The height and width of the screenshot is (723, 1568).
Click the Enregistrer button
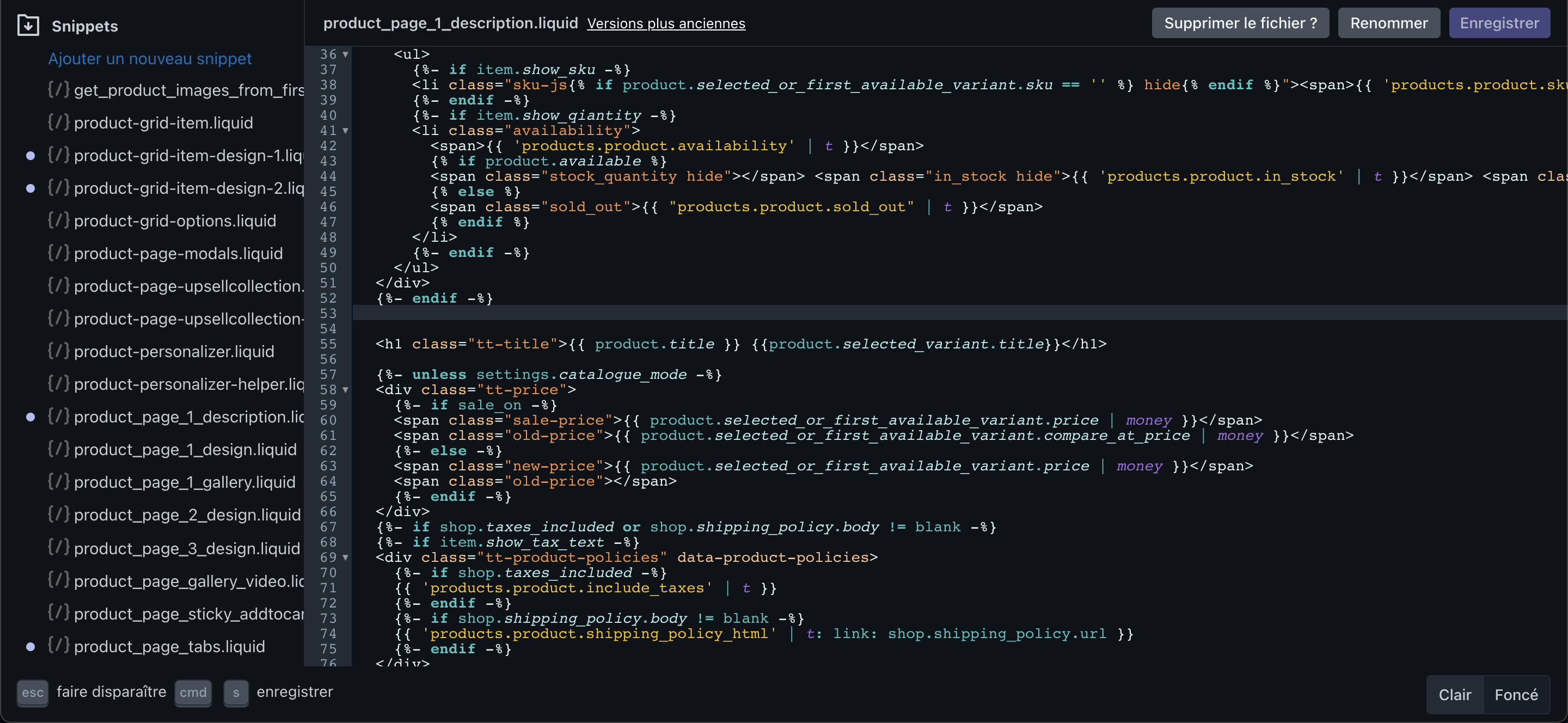pyautogui.click(x=1499, y=23)
